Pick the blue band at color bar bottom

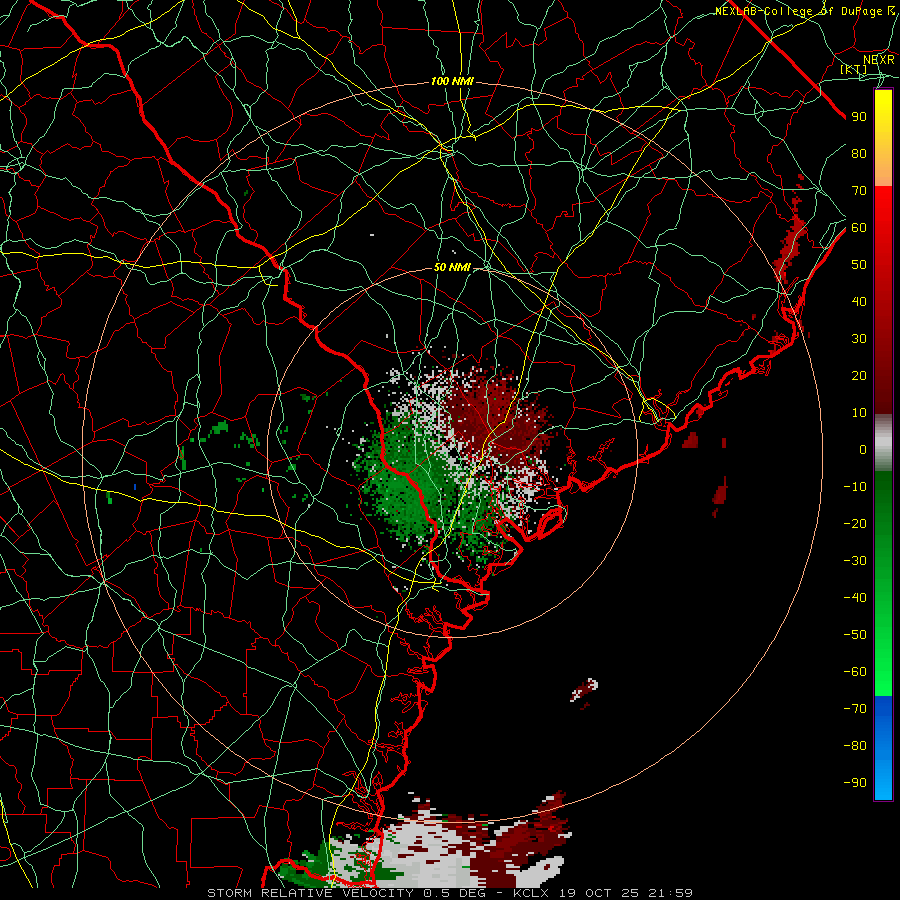pos(883,748)
